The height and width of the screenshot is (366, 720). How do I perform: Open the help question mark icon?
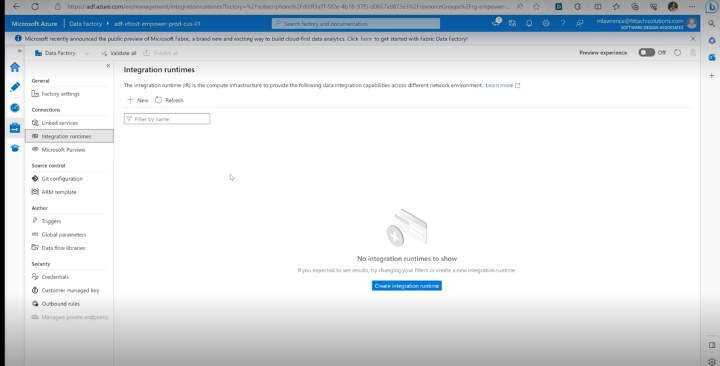tap(562, 23)
